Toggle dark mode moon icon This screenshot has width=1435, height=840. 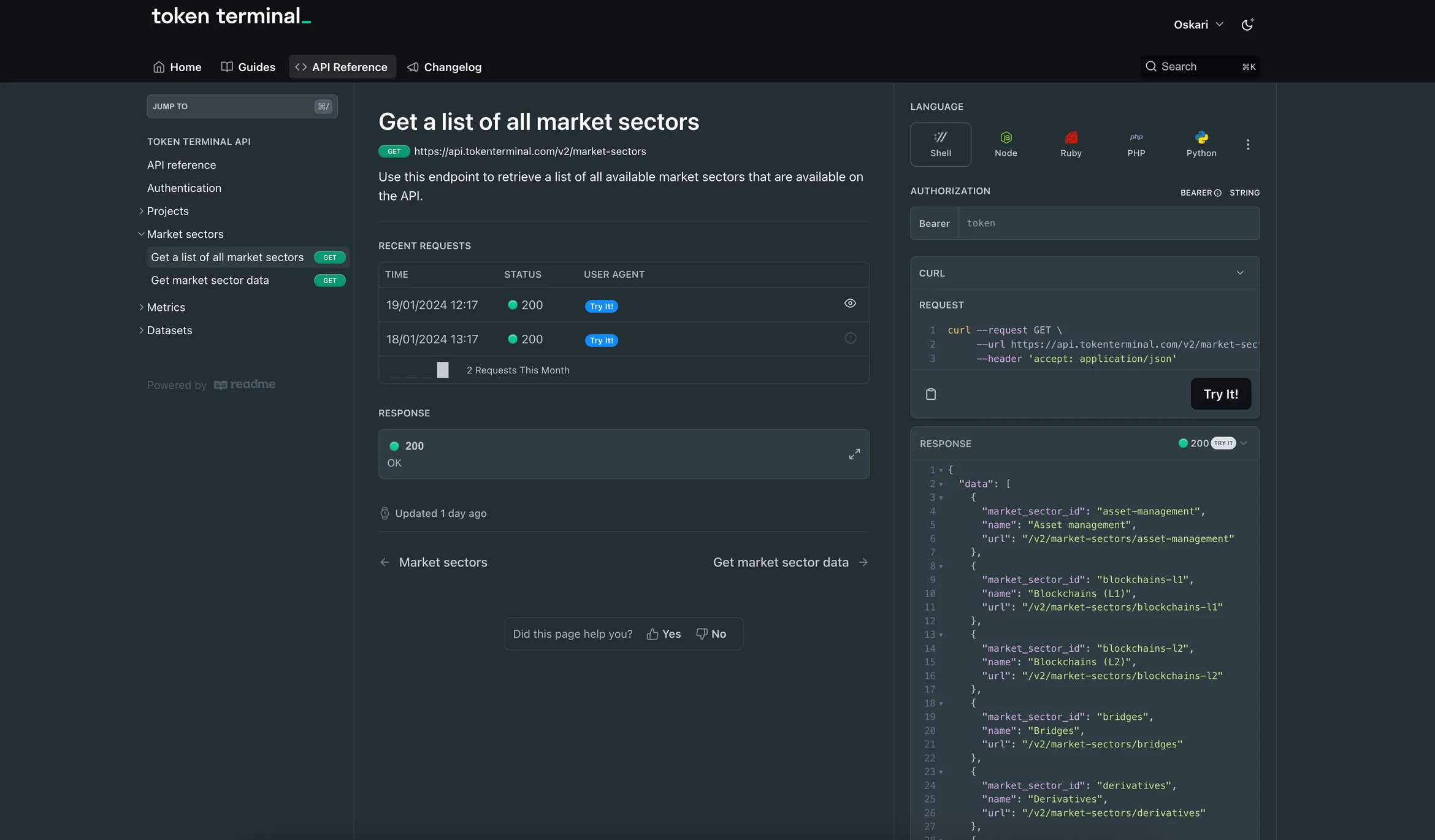tap(1247, 25)
